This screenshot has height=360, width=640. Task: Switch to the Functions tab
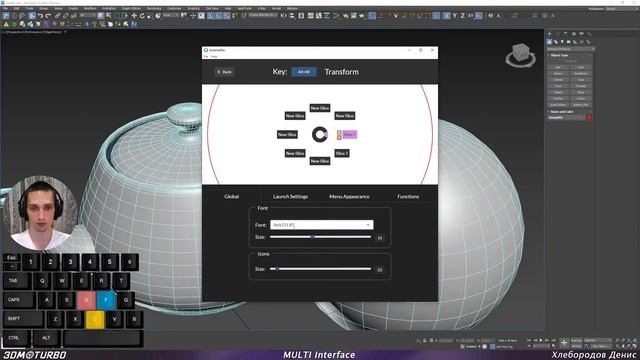[x=408, y=196]
